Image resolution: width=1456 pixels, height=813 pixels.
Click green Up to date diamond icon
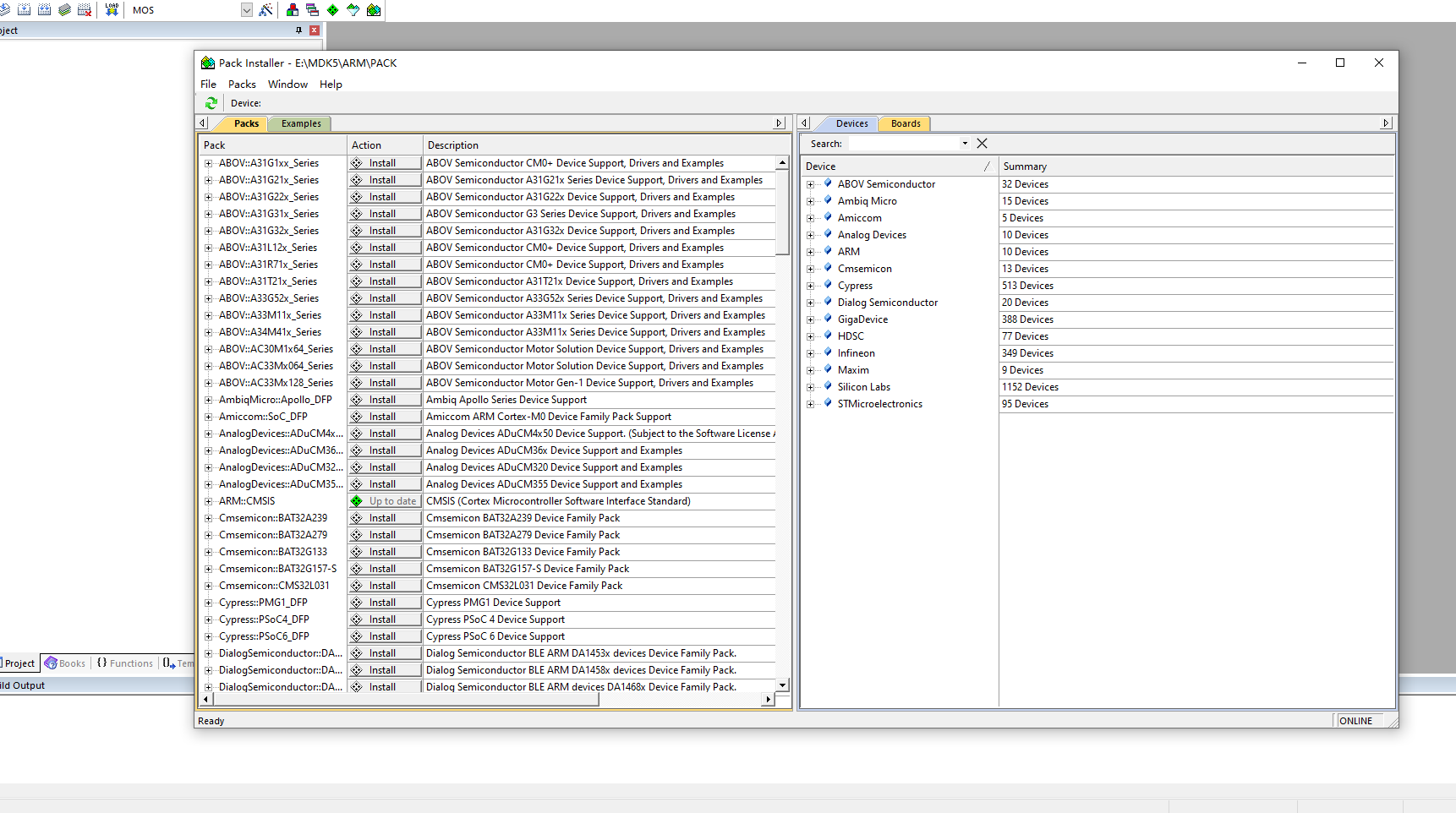point(357,501)
